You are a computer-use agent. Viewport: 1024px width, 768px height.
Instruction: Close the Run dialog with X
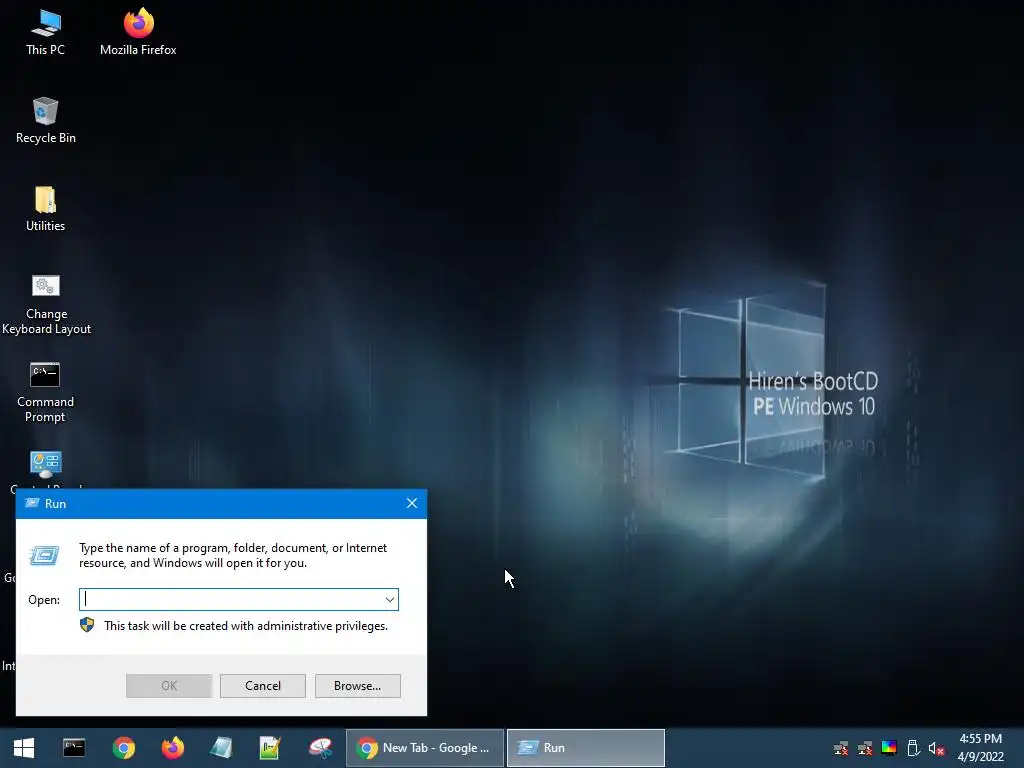pos(411,504)
